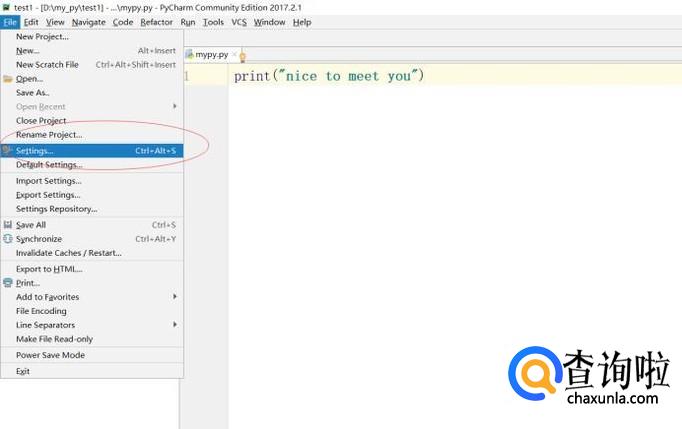Click the Open... folder icon
This screenshot has height=429, width=682.
[8, 79]
